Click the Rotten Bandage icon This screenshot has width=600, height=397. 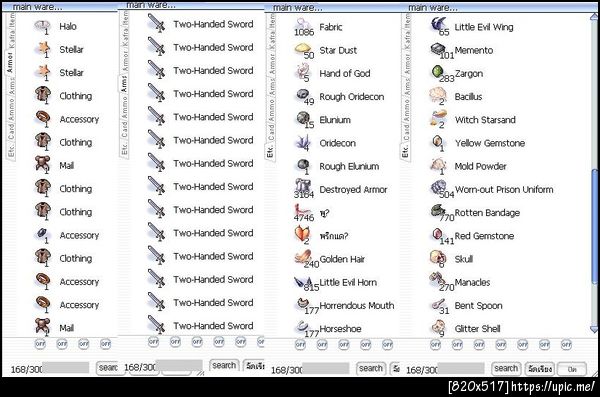438,211
